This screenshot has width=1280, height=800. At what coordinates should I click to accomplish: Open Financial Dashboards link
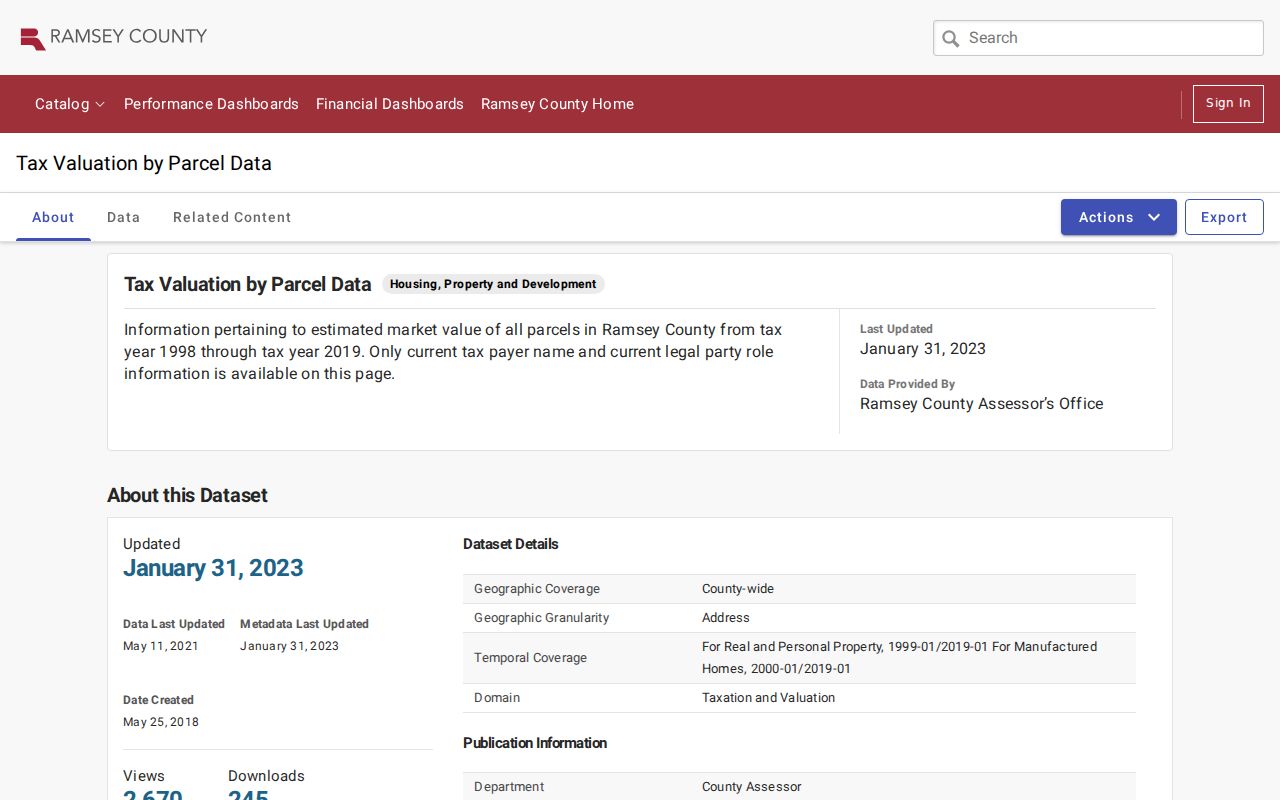pos(390,104)
